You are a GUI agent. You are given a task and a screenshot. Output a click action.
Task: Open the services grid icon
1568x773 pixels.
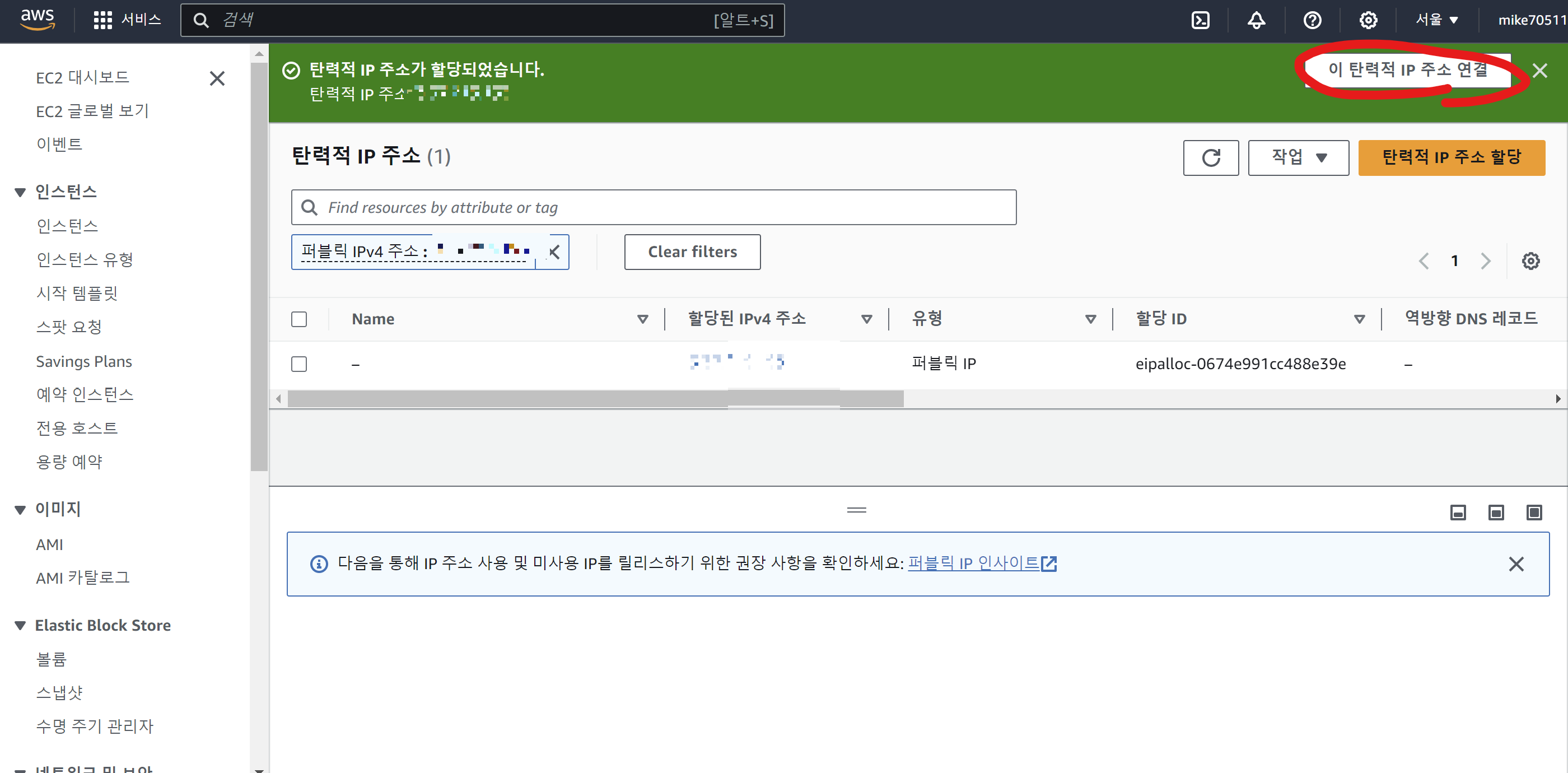tap(102, 20)
